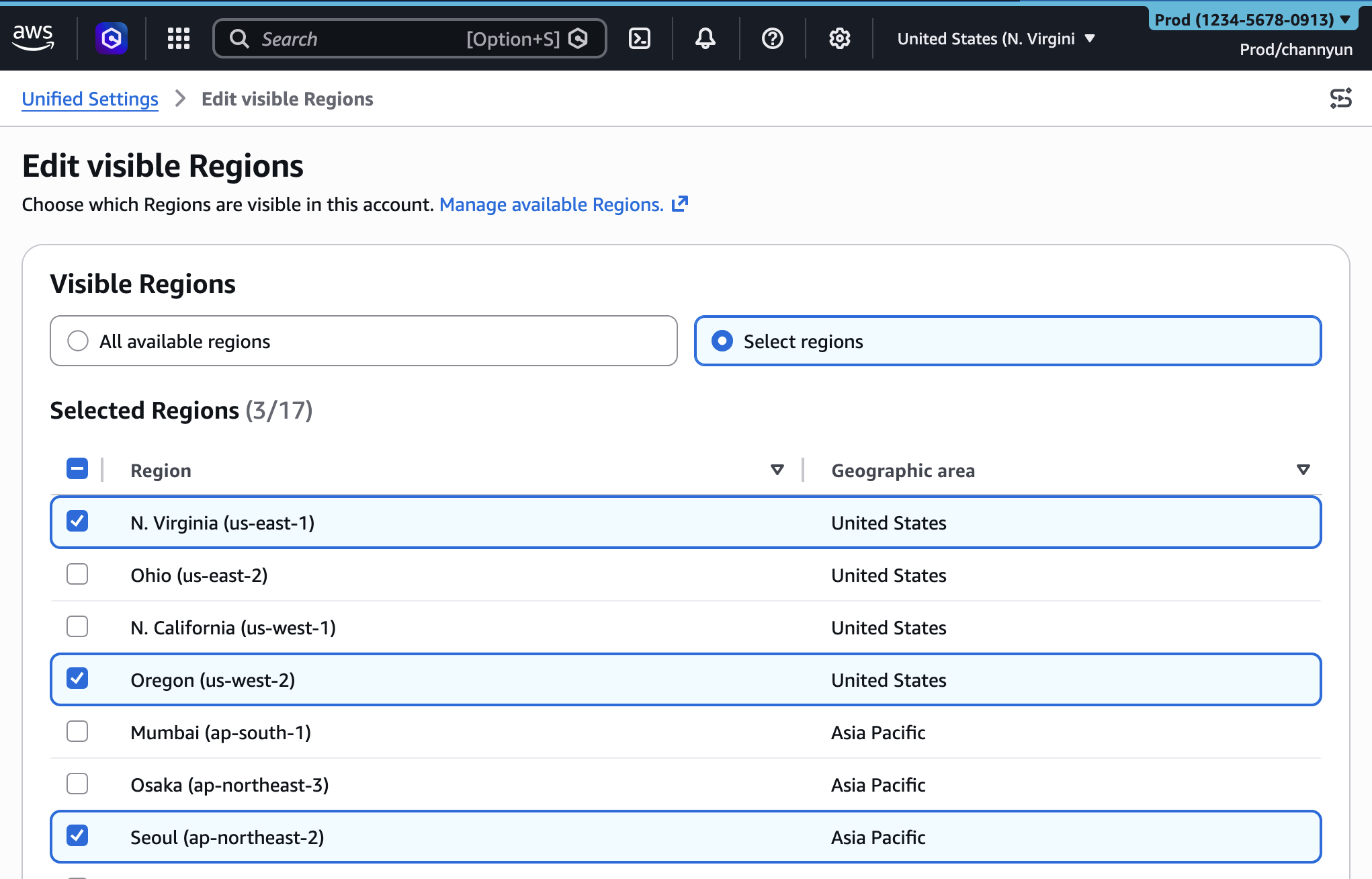Open the settings gear icon
Screen dimensions: 1372x879
click(x=839, y=38)
